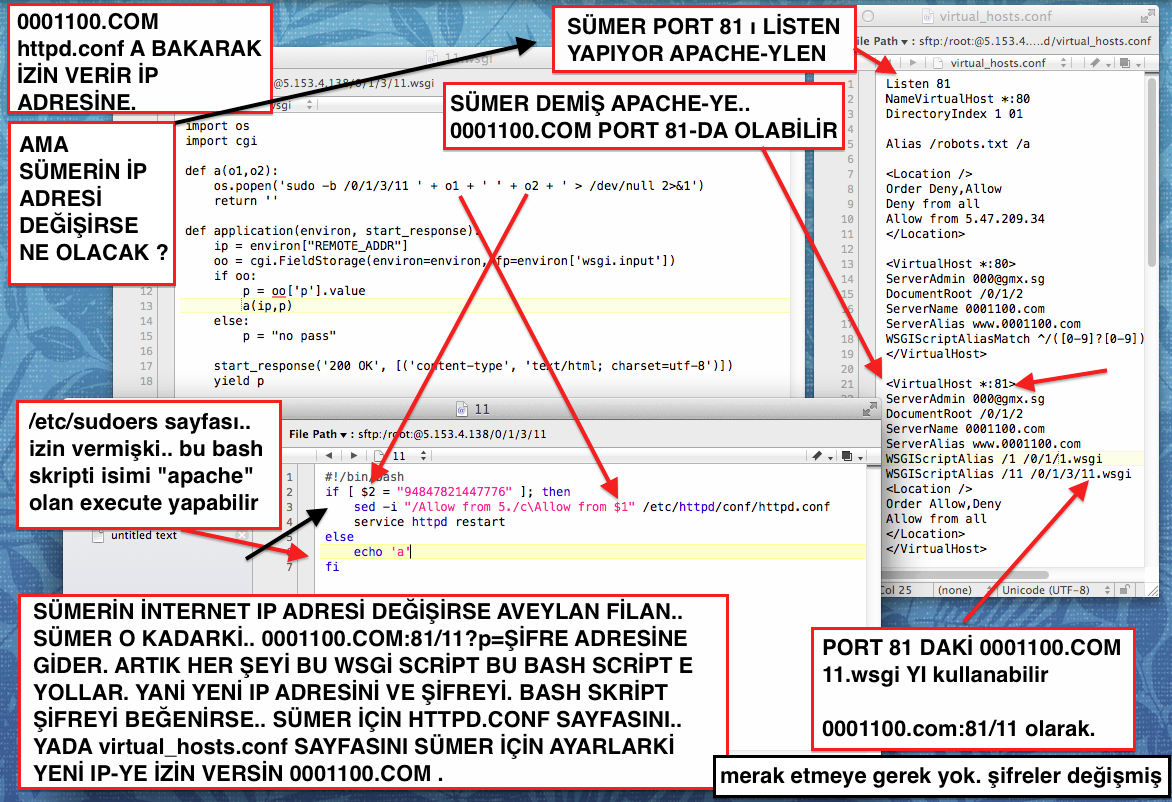Click the virtual_hosts.conf title bar document icon
Viewport: 1172px width, 802px height.
928,16
